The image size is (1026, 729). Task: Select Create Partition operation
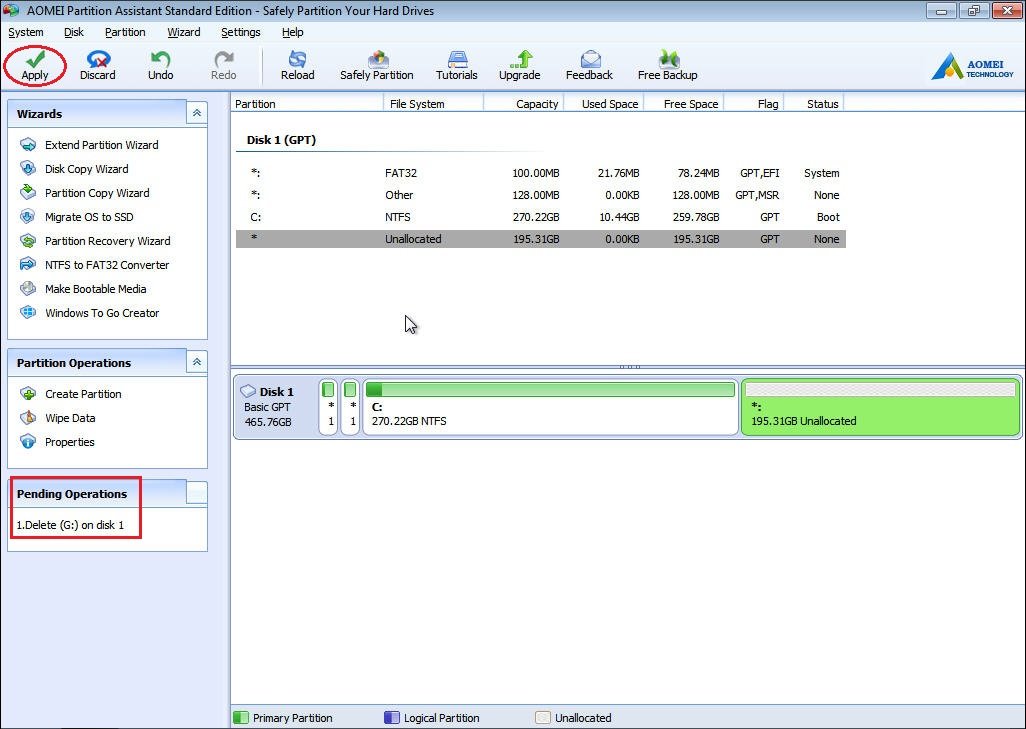[83, 394]
